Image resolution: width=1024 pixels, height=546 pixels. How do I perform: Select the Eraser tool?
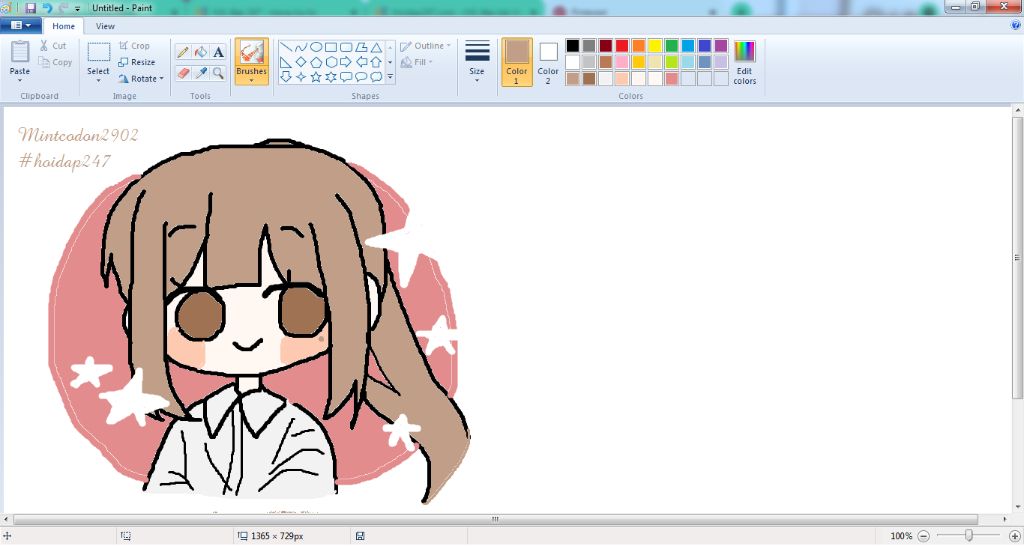click(x=183, y=73)
